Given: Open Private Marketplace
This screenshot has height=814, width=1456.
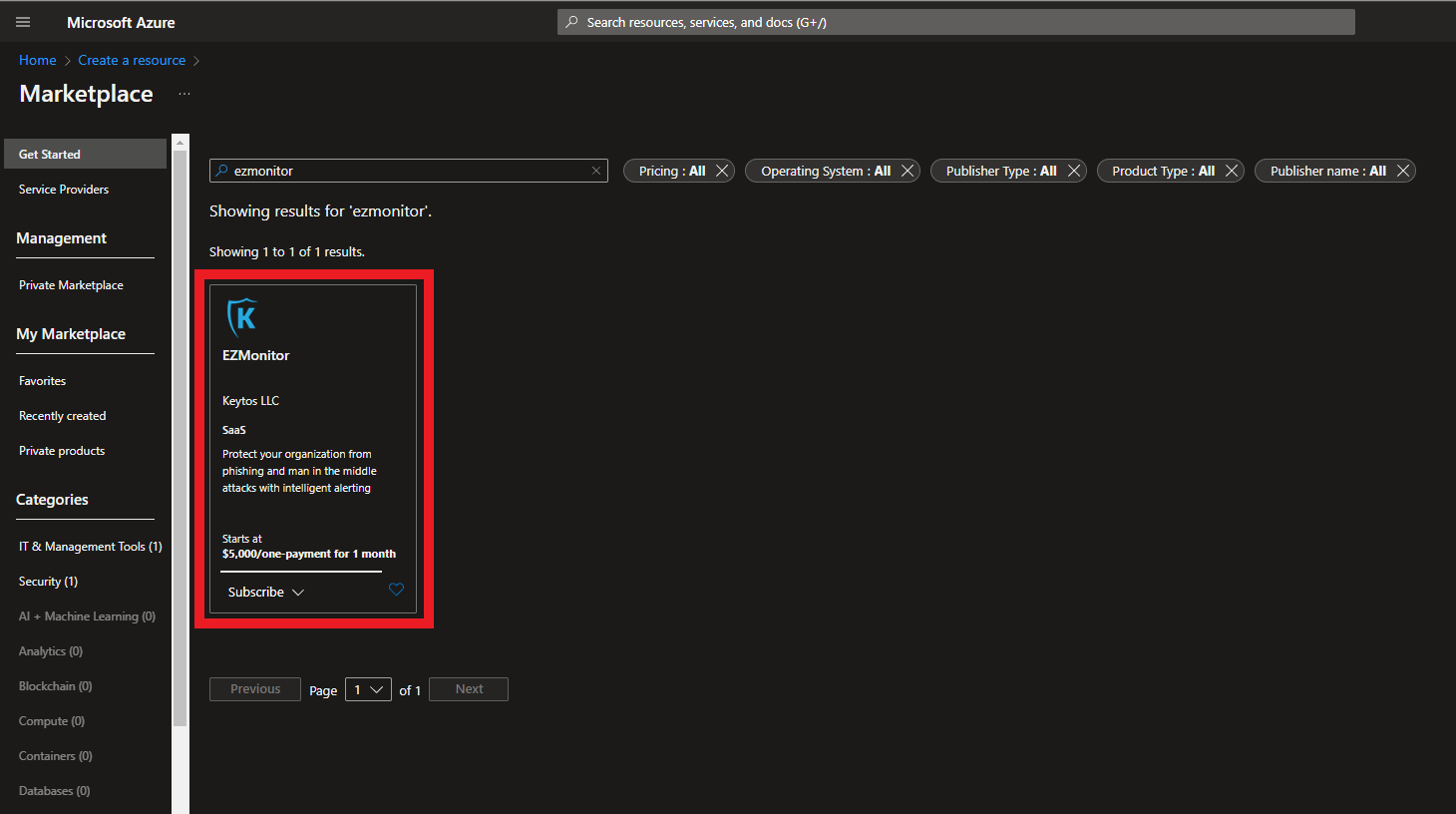Looking at the screenshot, I should [x=71, y=284].
